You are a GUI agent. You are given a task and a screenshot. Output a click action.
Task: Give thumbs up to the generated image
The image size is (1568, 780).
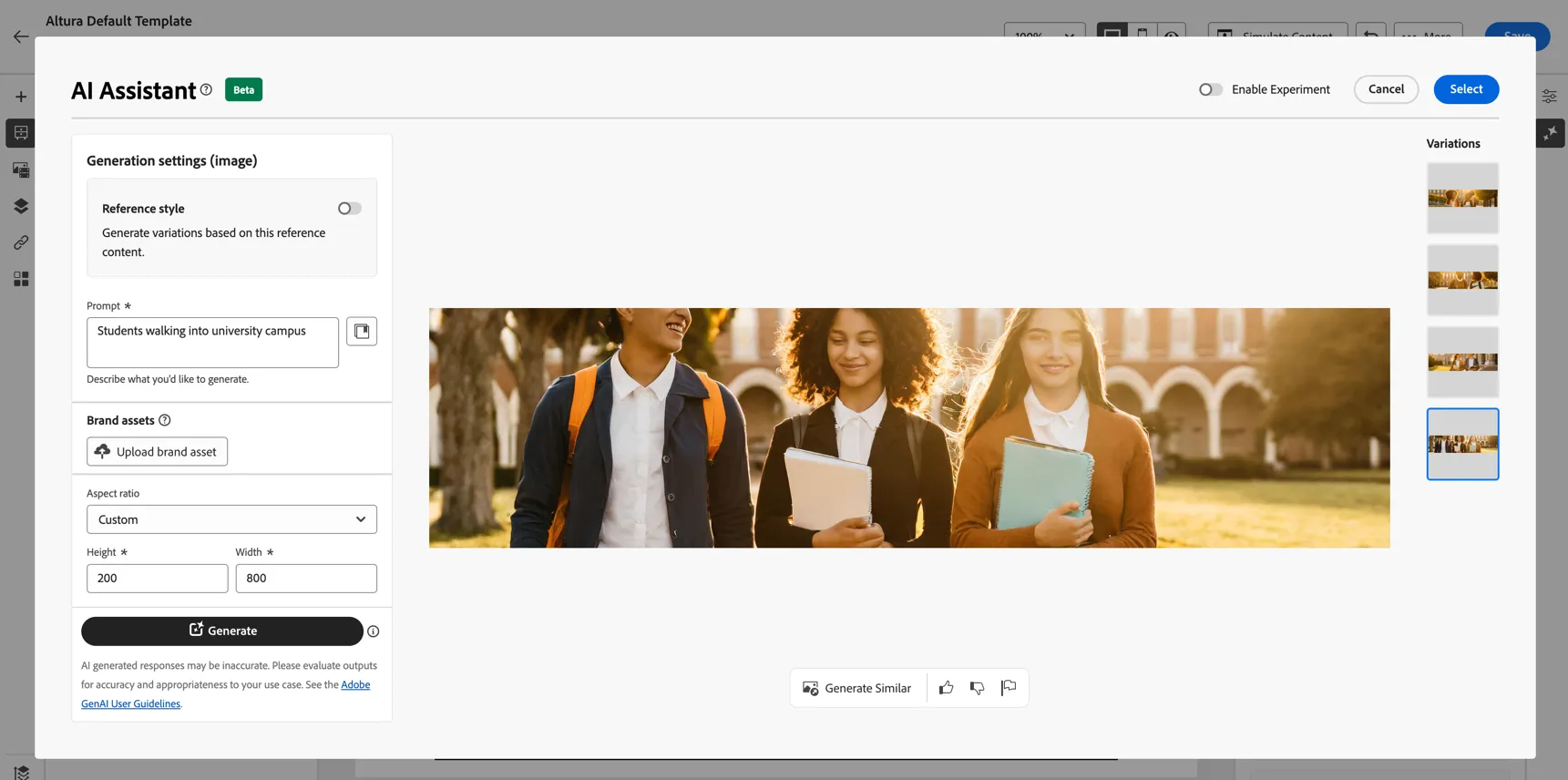tap(946, 688)
